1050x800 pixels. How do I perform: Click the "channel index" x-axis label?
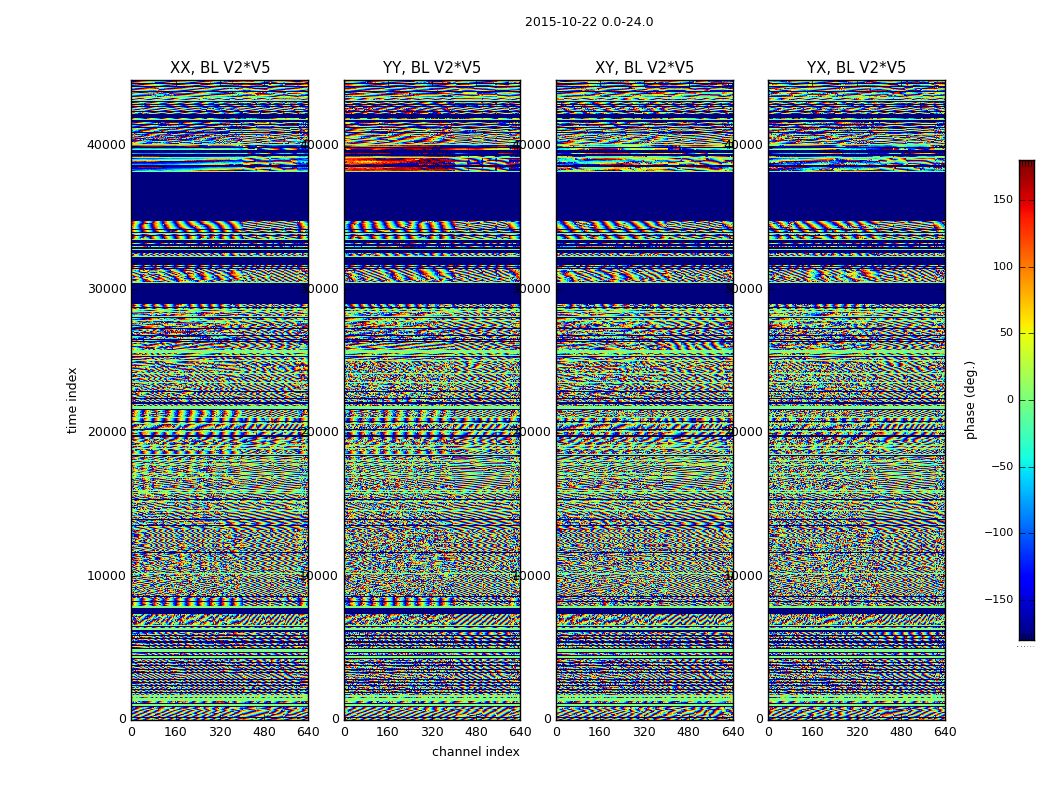click(x=475, y=752)
